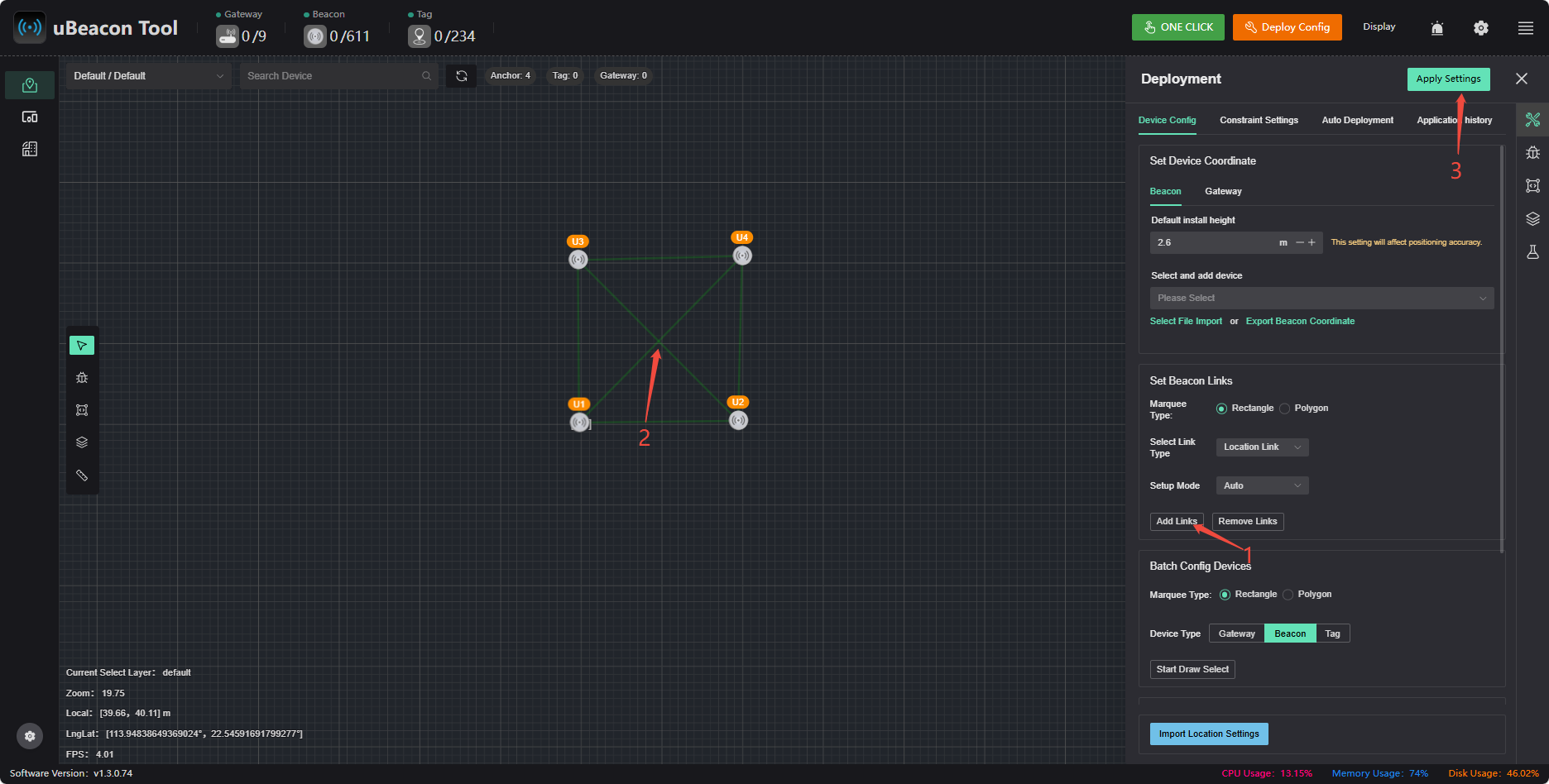Click Select File Import link
Screen dimensions: 1549x784
point(1186,321)
